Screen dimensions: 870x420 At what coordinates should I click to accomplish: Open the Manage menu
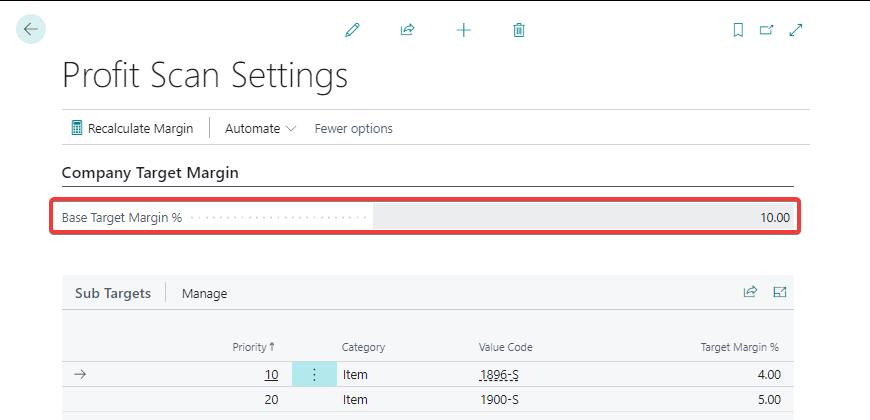point(204,293)
